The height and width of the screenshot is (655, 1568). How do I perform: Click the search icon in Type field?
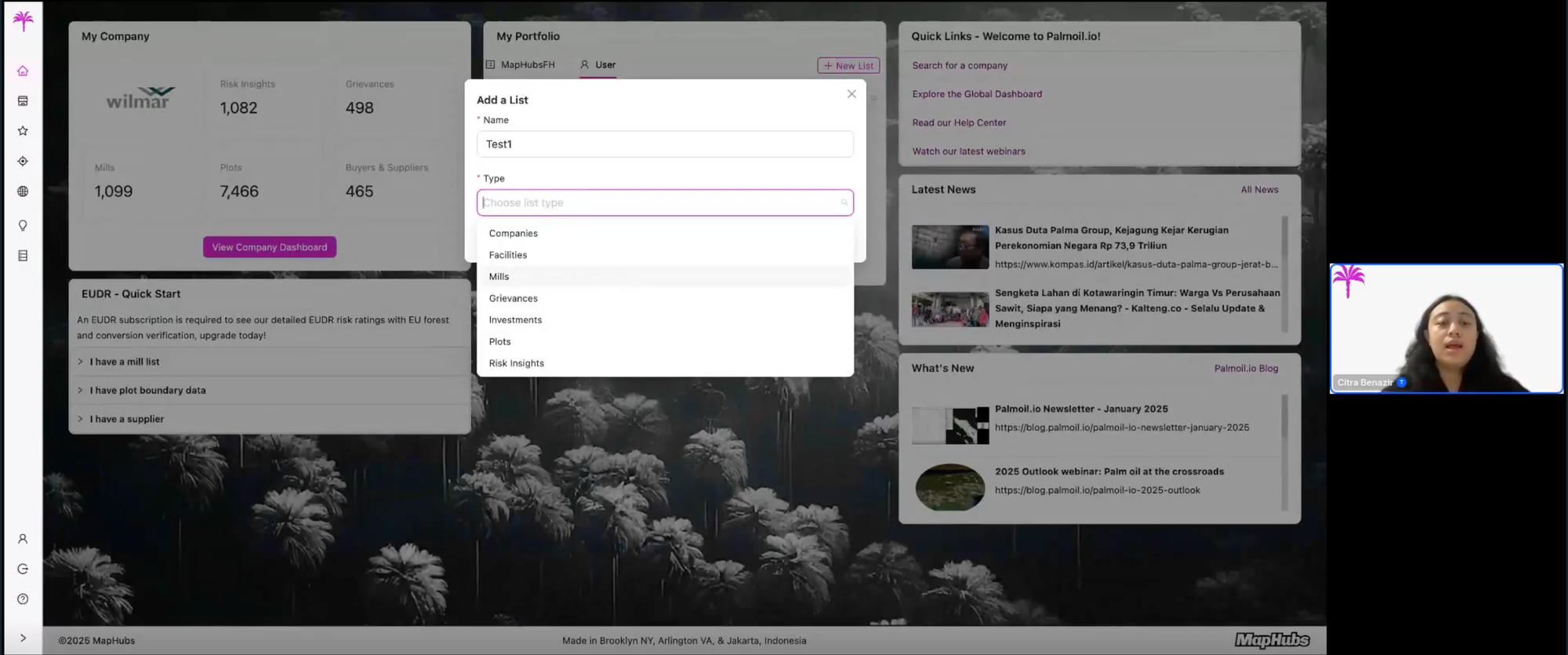[844, 202]
